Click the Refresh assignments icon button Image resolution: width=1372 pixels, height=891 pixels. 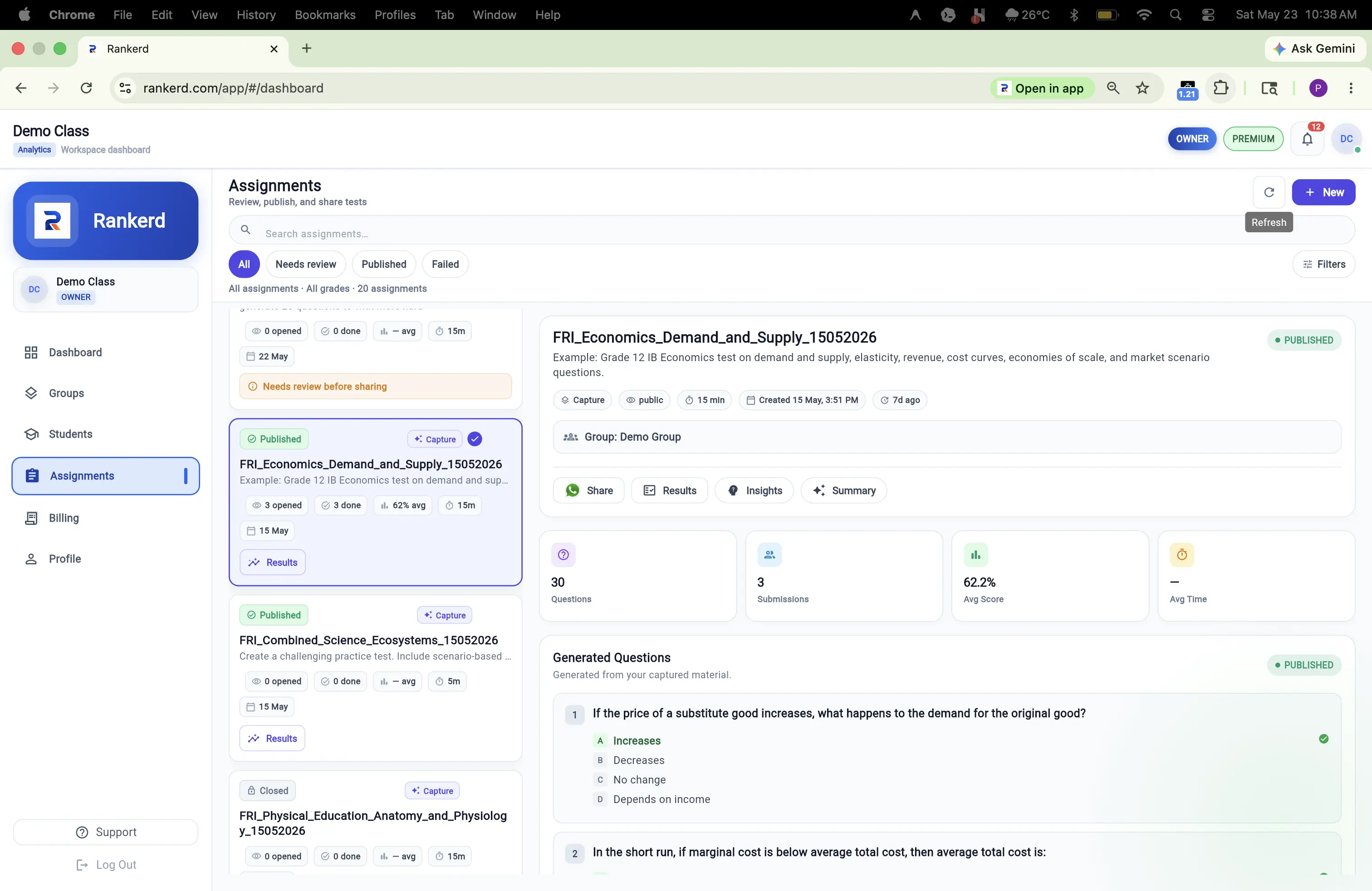pyautogui.click(x=1269, y=192)
